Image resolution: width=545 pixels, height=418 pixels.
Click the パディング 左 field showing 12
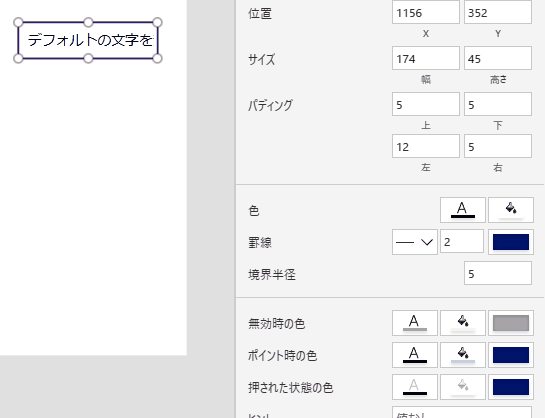[426, 146]
